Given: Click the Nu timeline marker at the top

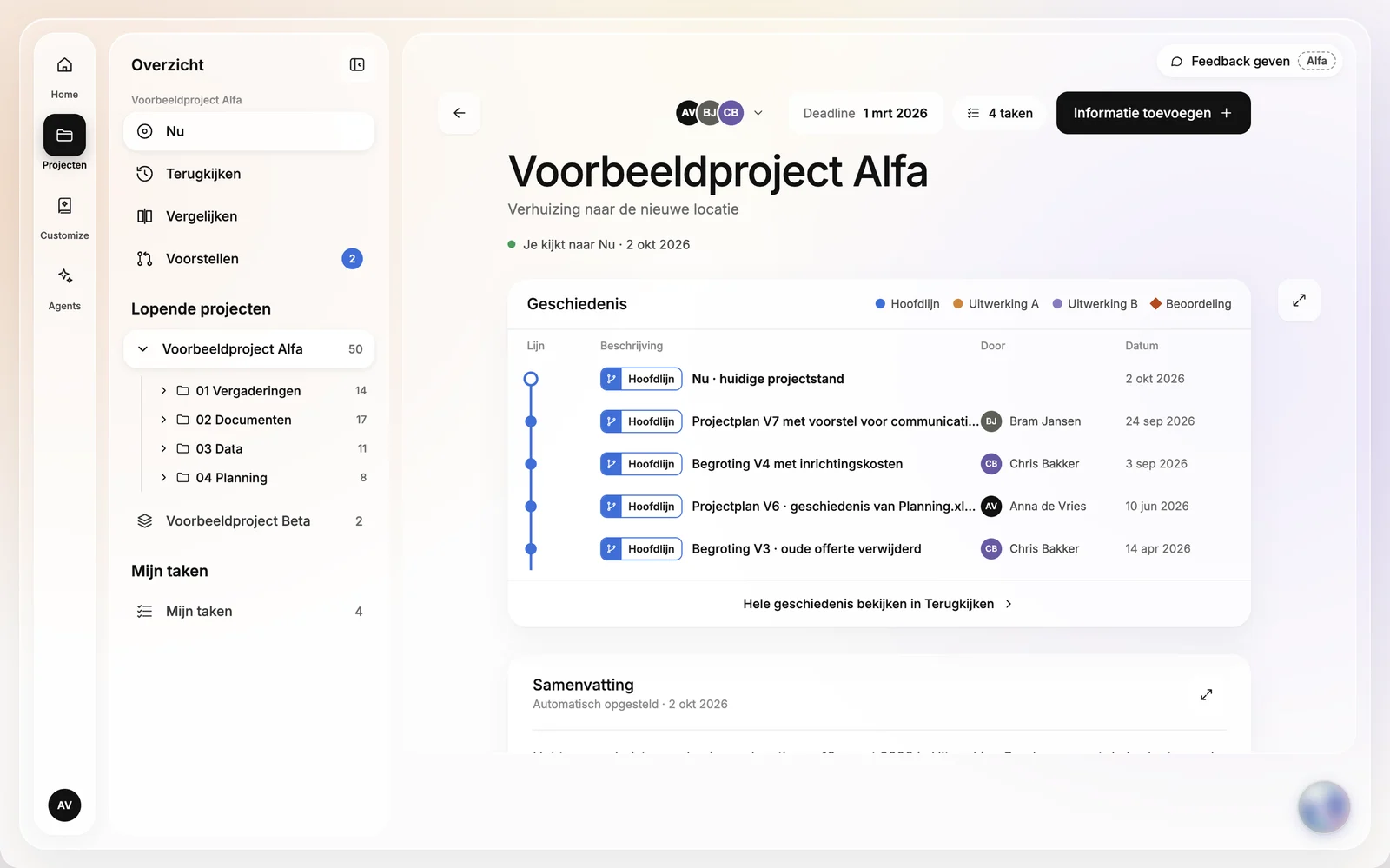Looking at the screenshot, I should click(531, 379).
